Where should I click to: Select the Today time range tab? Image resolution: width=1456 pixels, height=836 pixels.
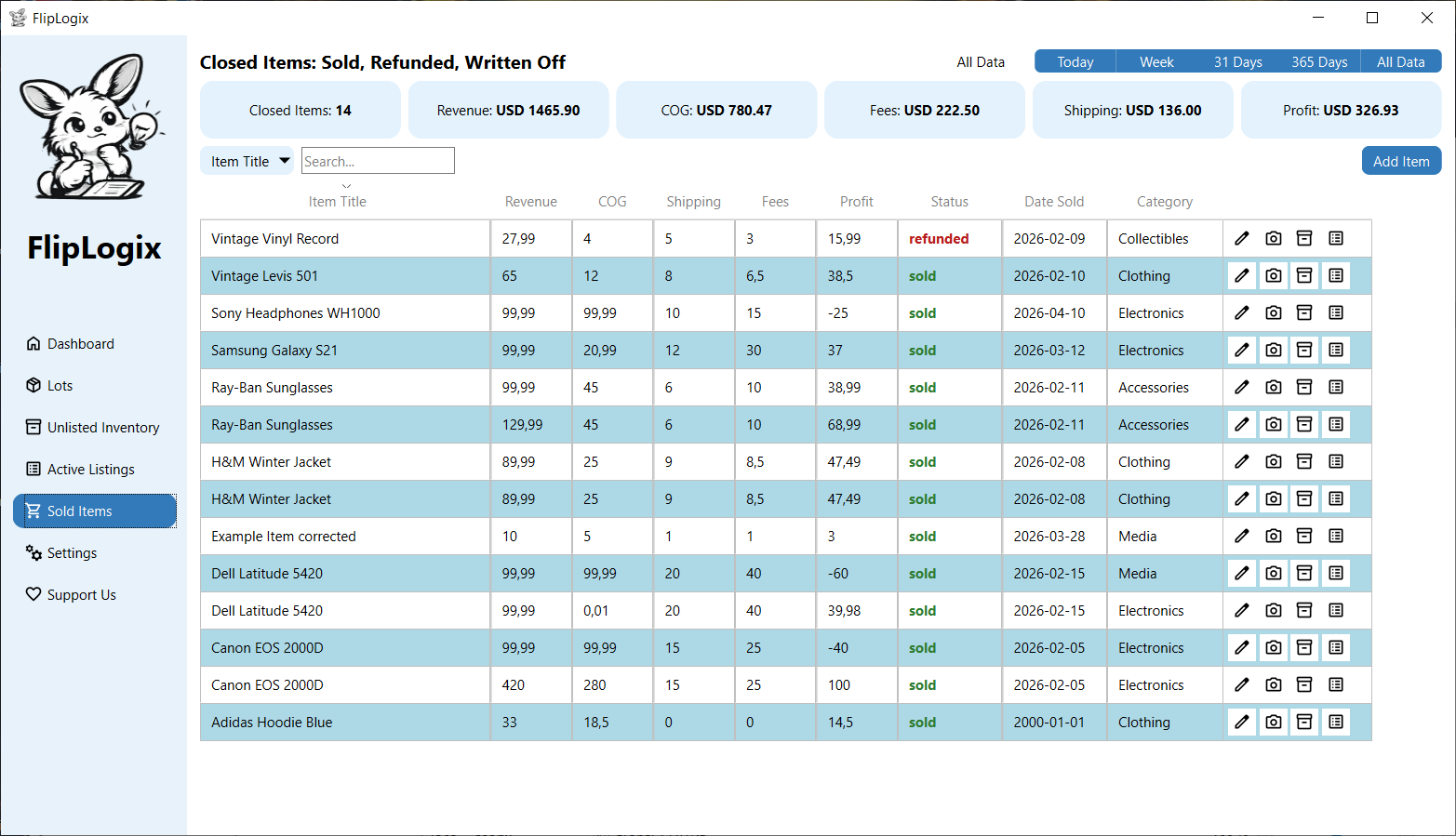(x=1075, y=62)
